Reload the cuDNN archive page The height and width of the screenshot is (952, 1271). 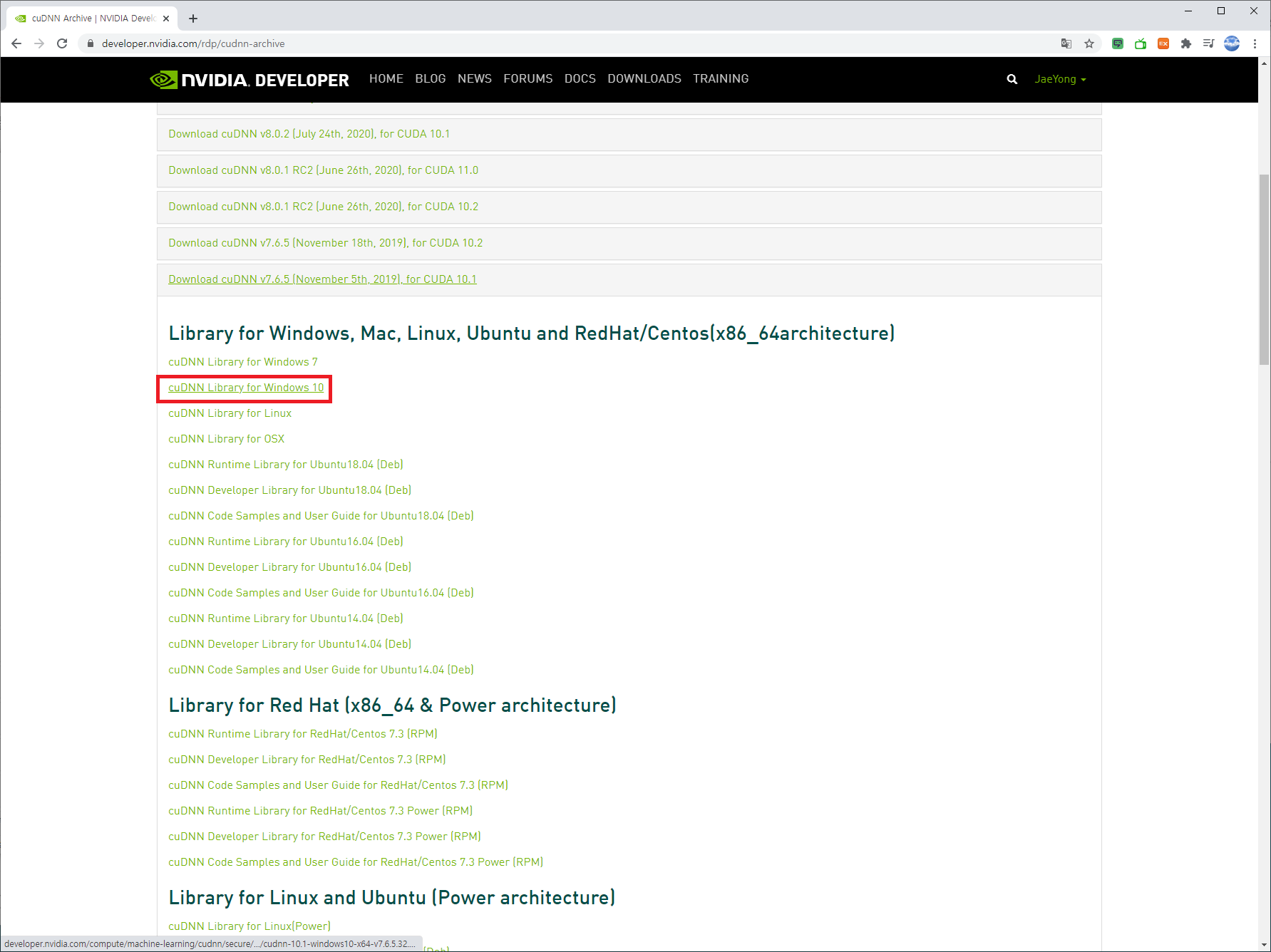click(62, 43)
